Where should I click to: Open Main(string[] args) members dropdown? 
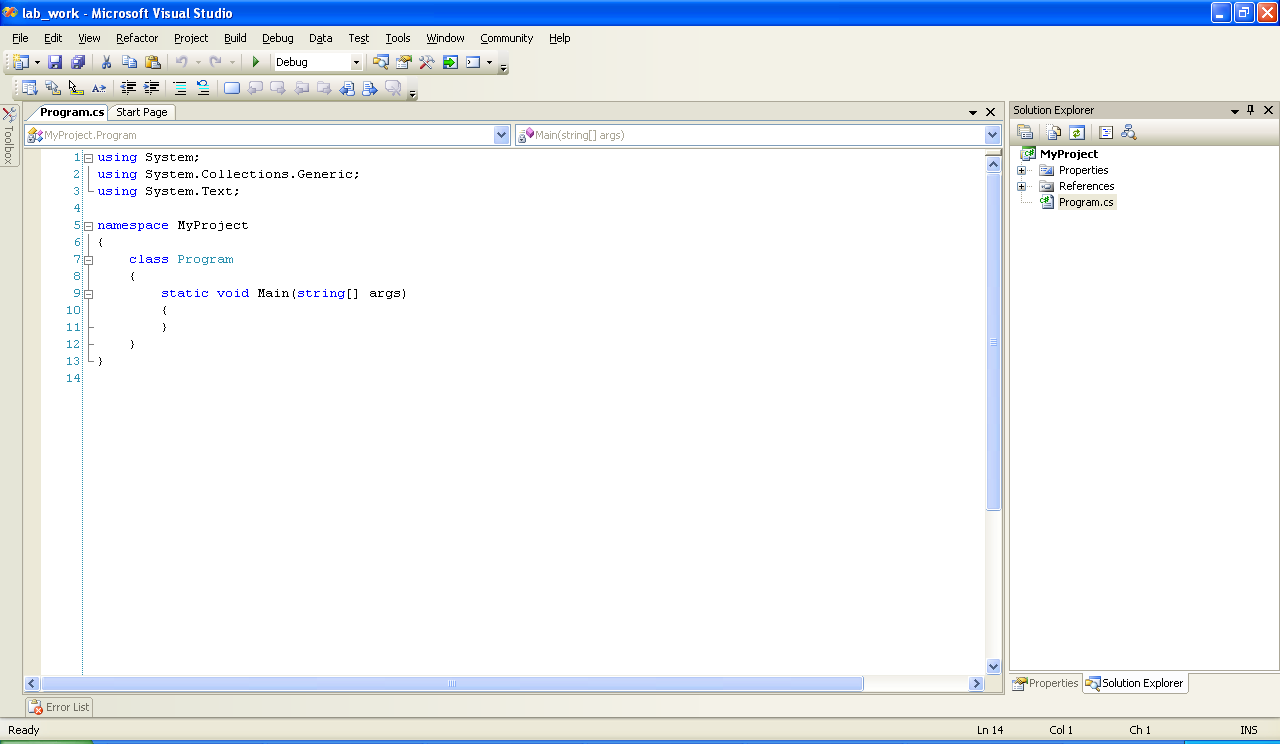(992, 135)
